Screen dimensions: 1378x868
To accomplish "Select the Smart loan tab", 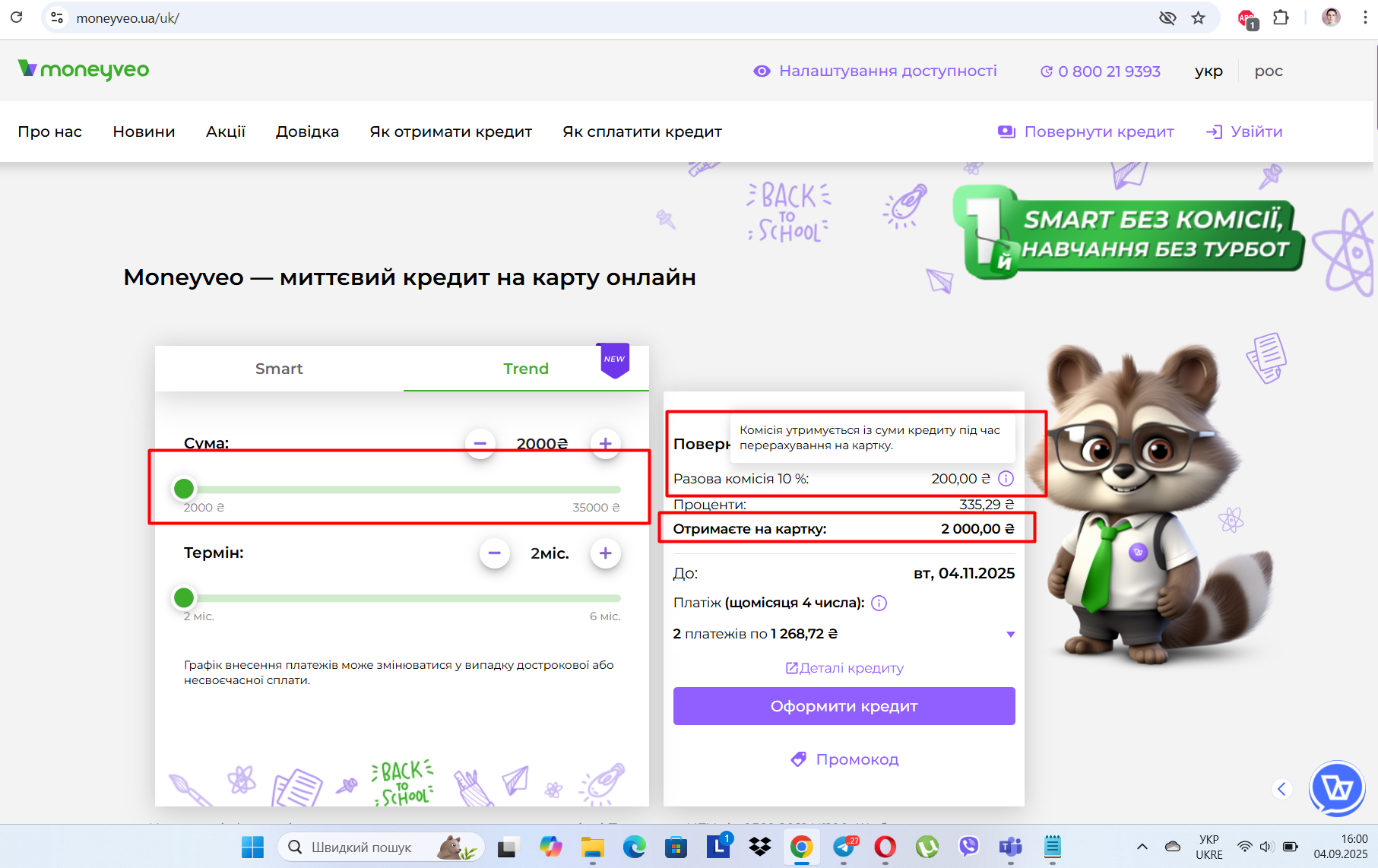I will pyautogui.click(x=279, y=369).
